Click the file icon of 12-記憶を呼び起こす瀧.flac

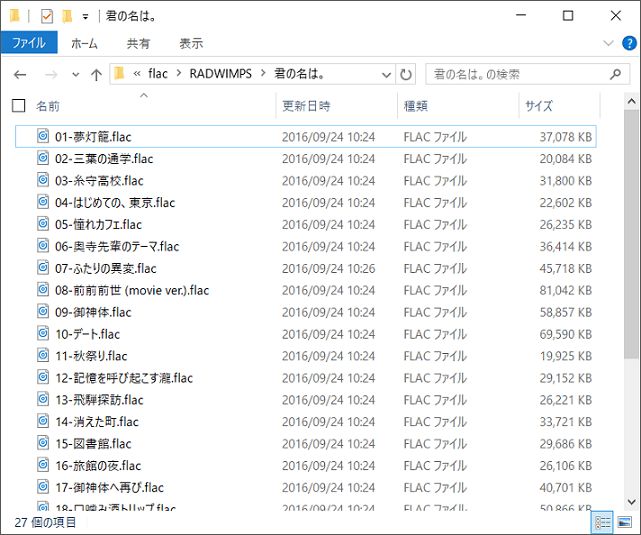tap(43, 377)
